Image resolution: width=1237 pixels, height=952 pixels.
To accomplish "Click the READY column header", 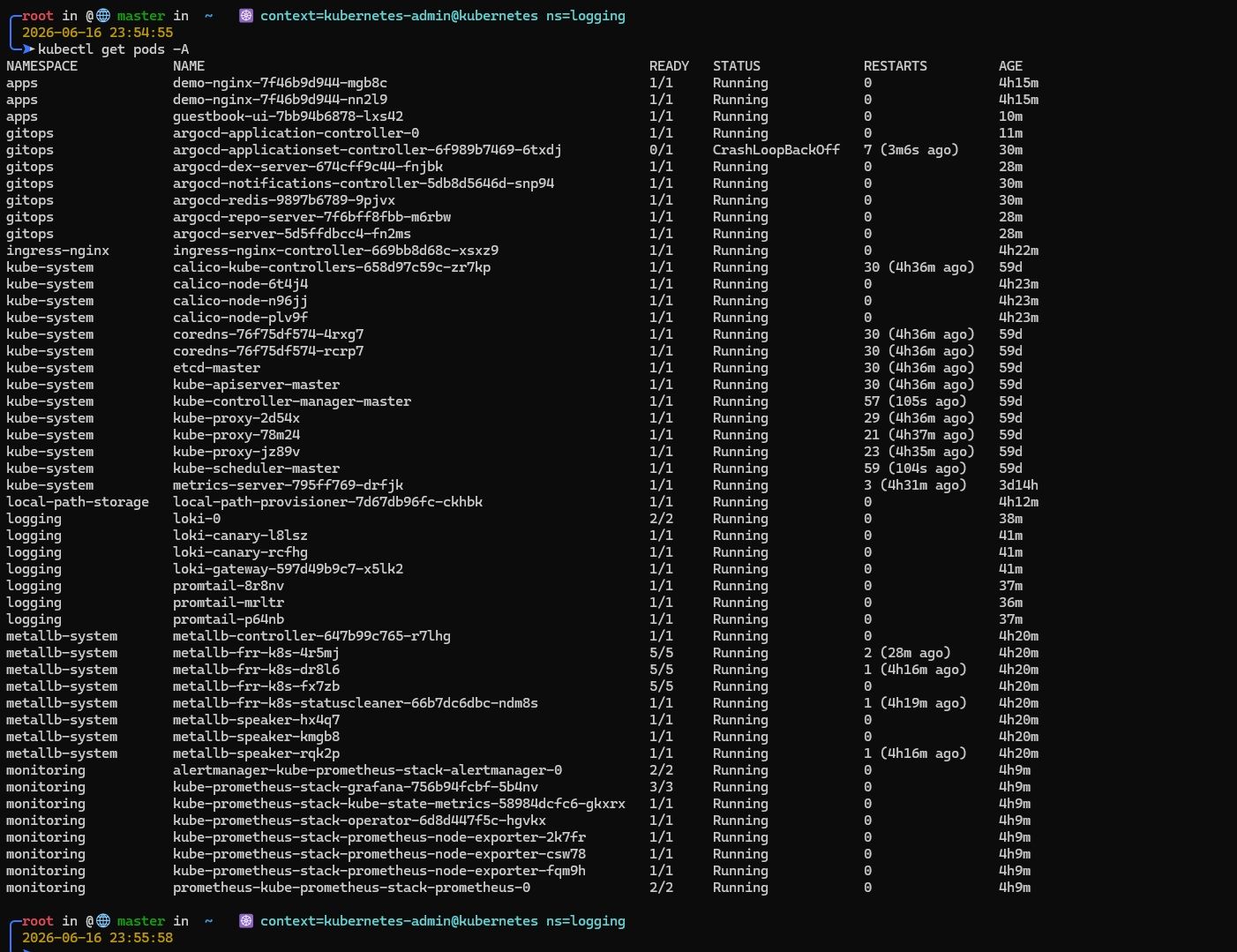I will (x=669, y=66).
